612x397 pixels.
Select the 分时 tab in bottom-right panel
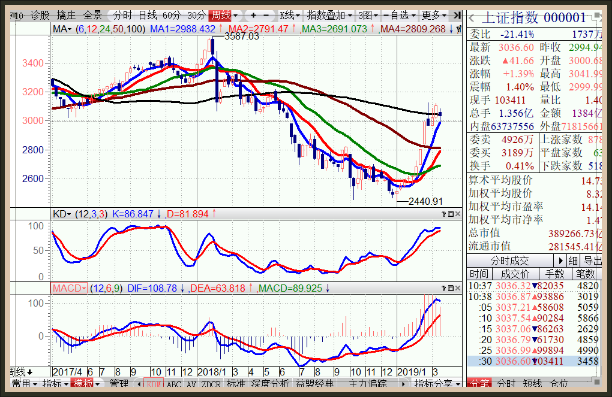pyautogui.click(x=506, y=384)
